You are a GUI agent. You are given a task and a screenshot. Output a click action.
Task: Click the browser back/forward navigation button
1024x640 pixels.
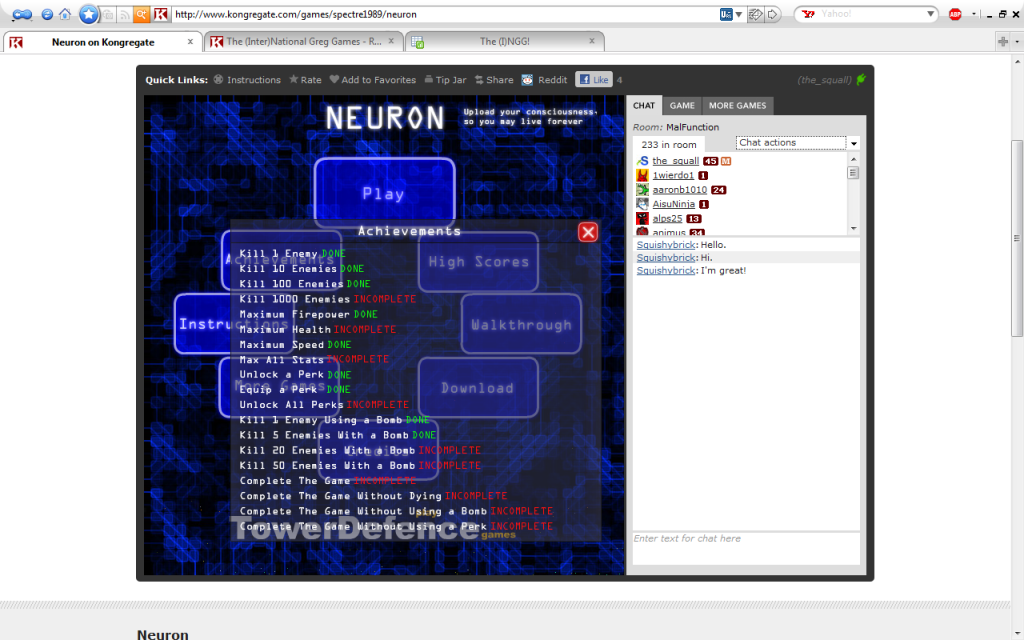pyautogui.click(x=22, y=14)
